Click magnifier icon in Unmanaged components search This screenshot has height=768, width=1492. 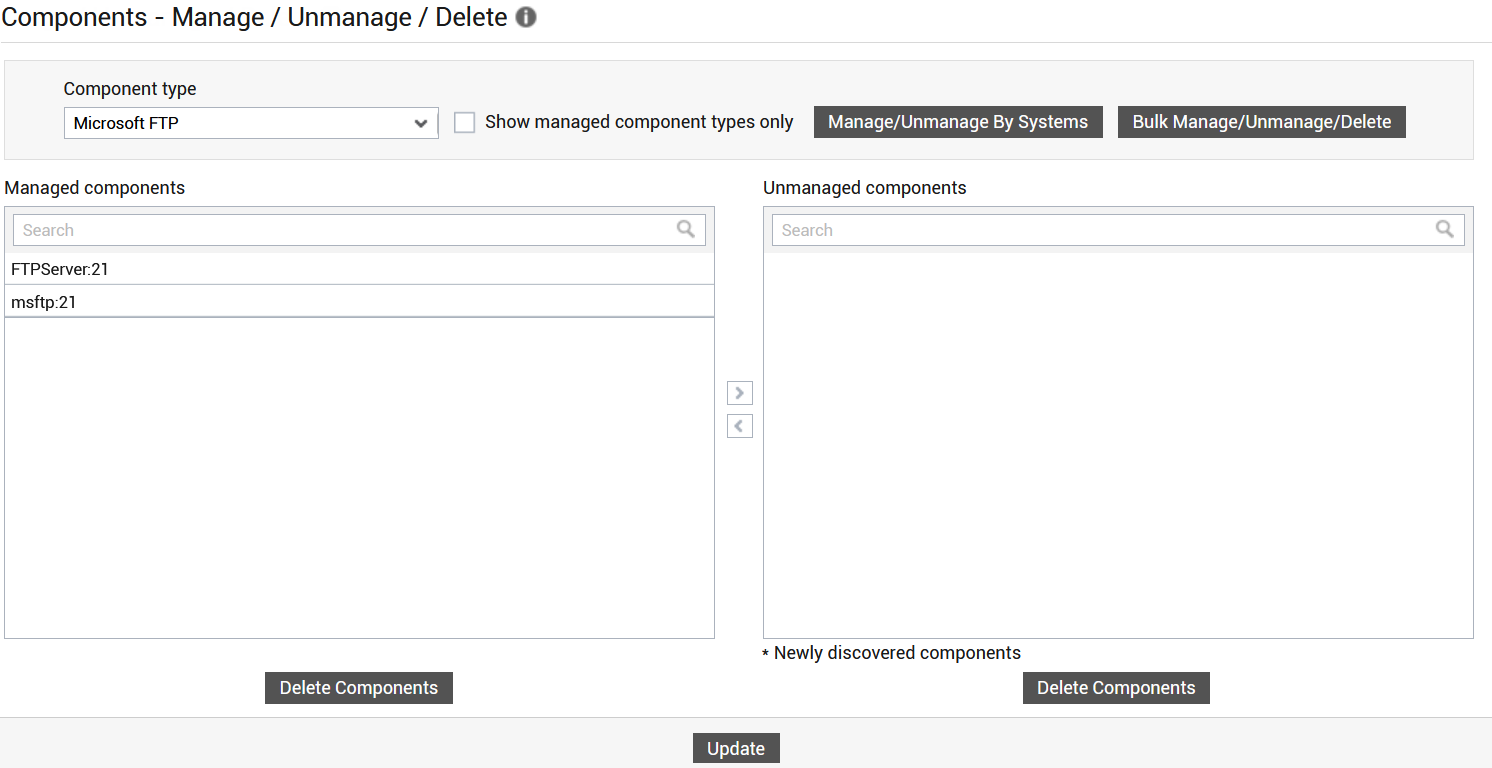point(1445,229)
